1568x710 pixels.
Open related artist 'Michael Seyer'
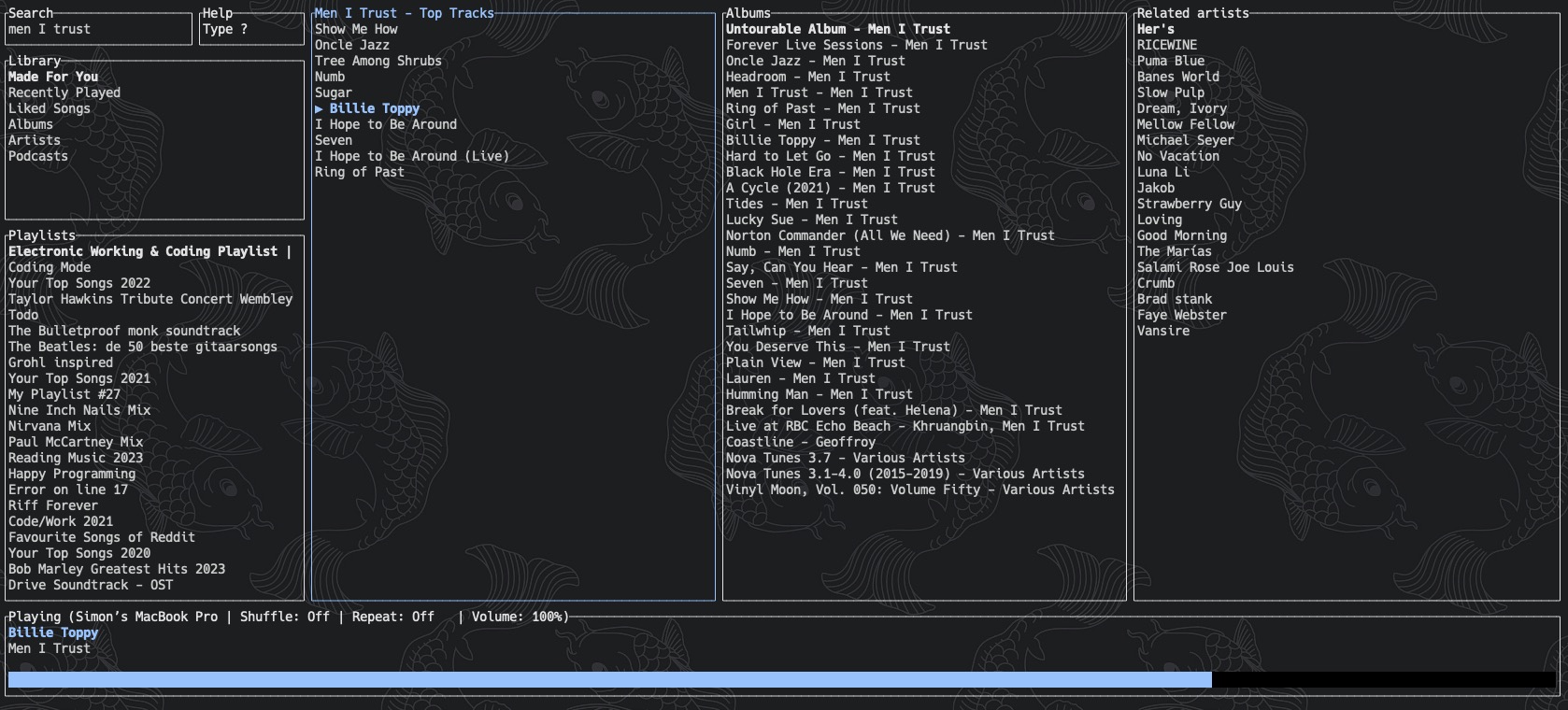1186,140
